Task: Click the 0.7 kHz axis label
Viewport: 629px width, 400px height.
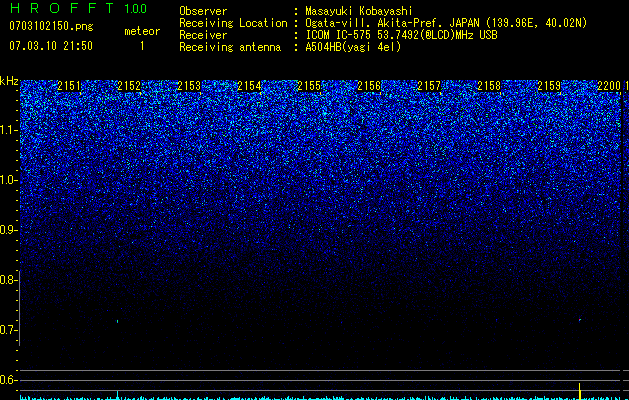Action: (x=8, y=330)
